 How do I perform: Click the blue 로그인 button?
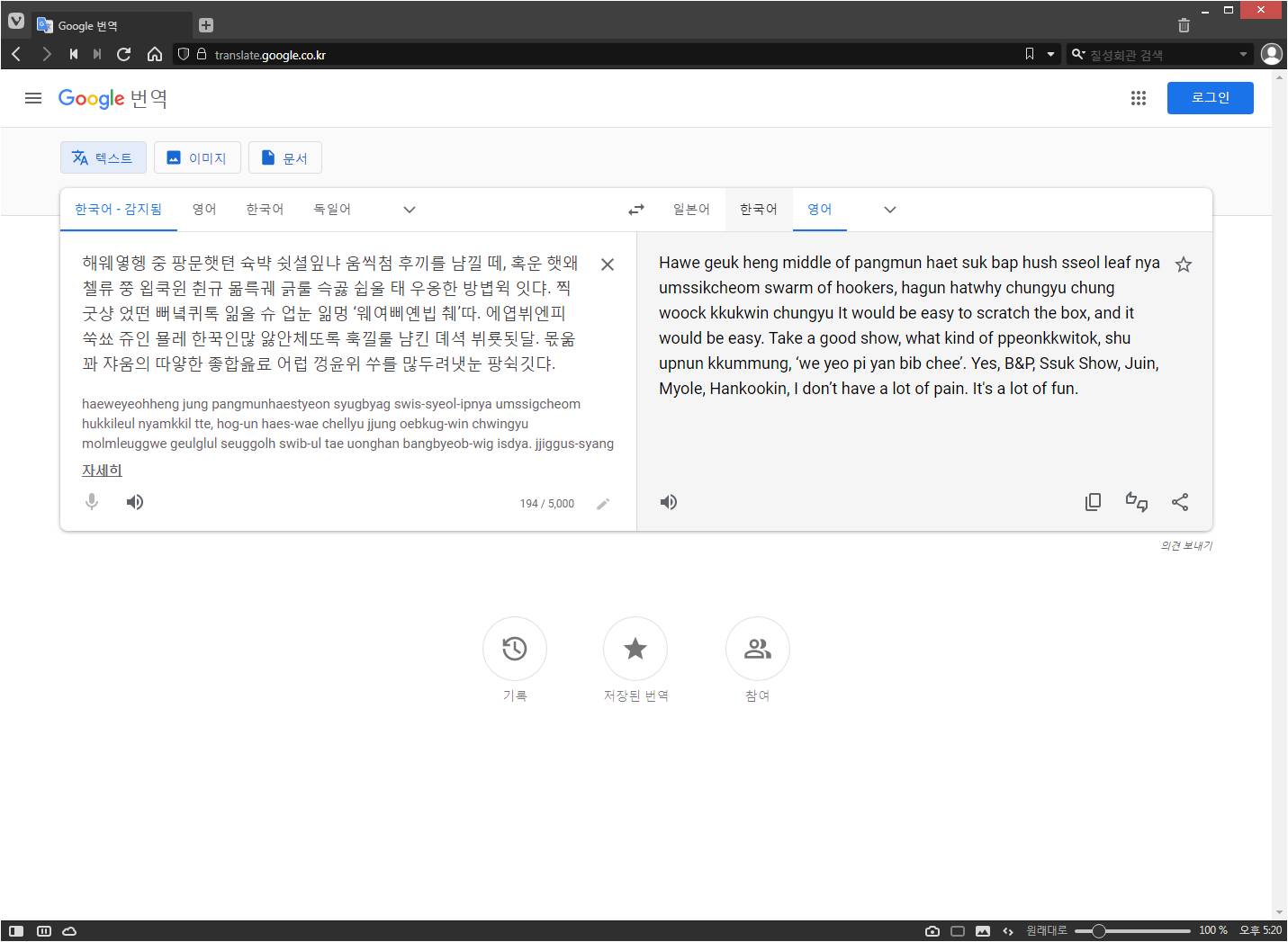tap(1210, 98)
